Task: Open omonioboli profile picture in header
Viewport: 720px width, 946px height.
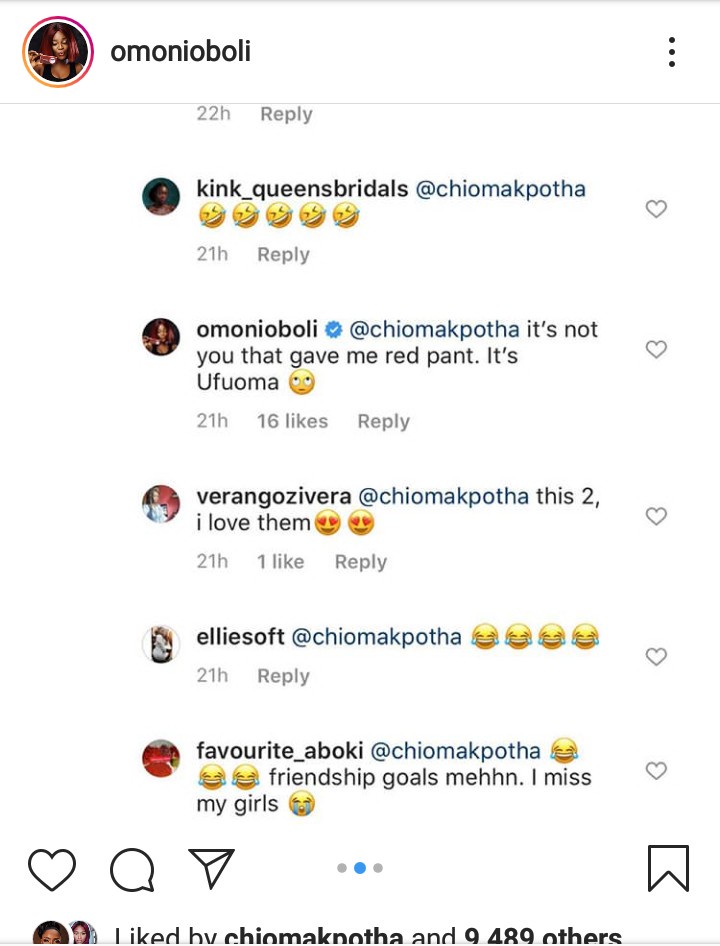Action: click(57, 52)
